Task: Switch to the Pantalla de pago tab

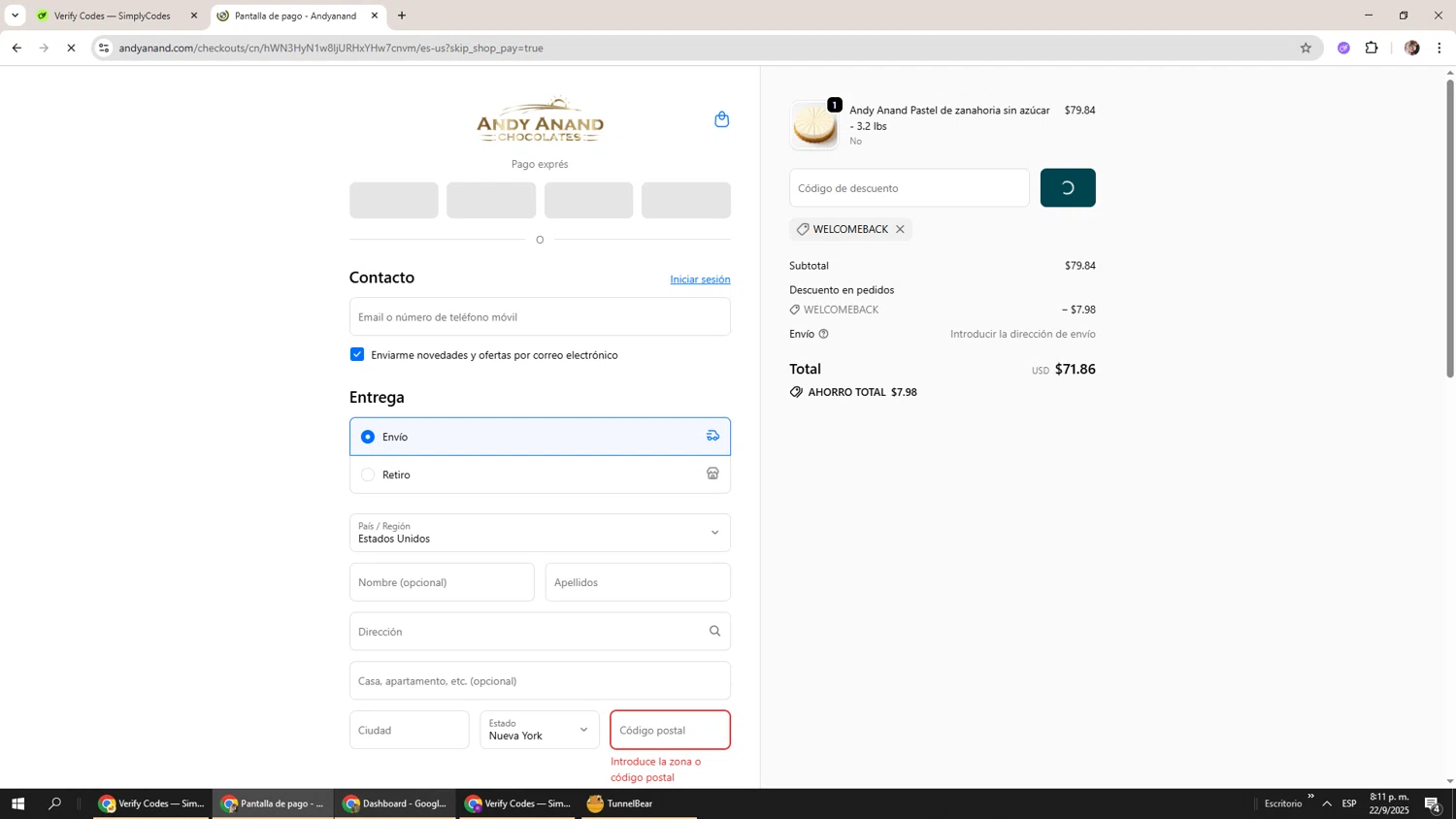Action: (x=295, y=16)
